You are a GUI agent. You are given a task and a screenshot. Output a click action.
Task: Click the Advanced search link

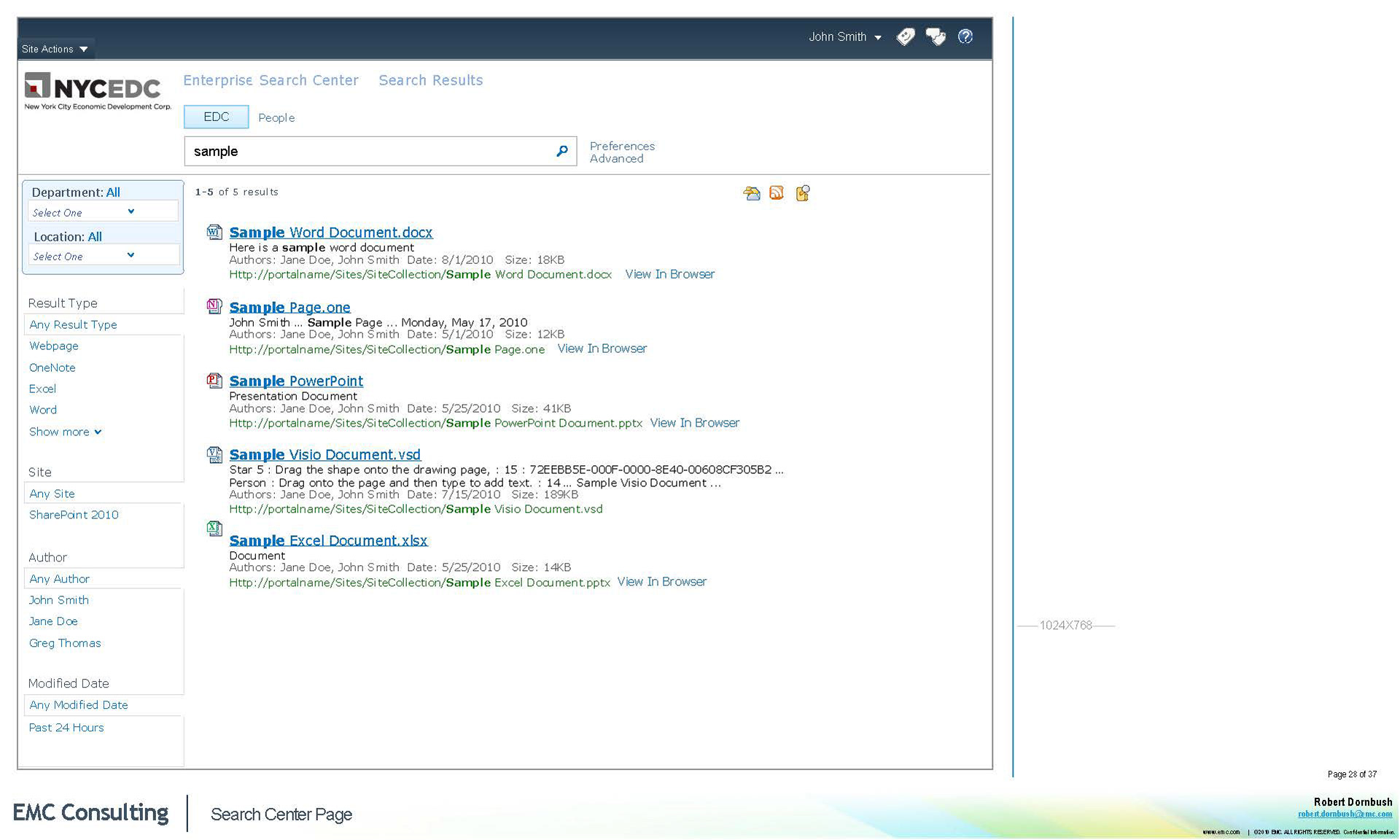pyautogui.click(x=616, y=159)
